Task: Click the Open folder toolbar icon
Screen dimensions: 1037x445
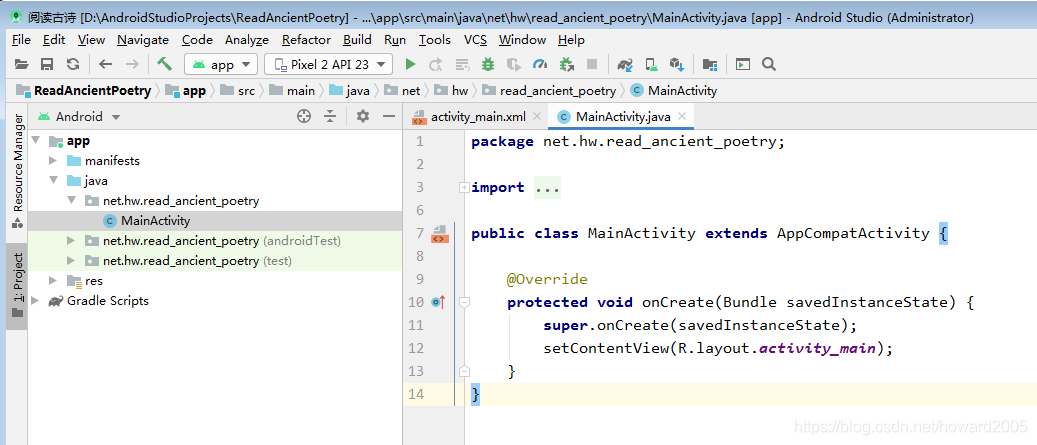Action: click(x=22, y=64)
